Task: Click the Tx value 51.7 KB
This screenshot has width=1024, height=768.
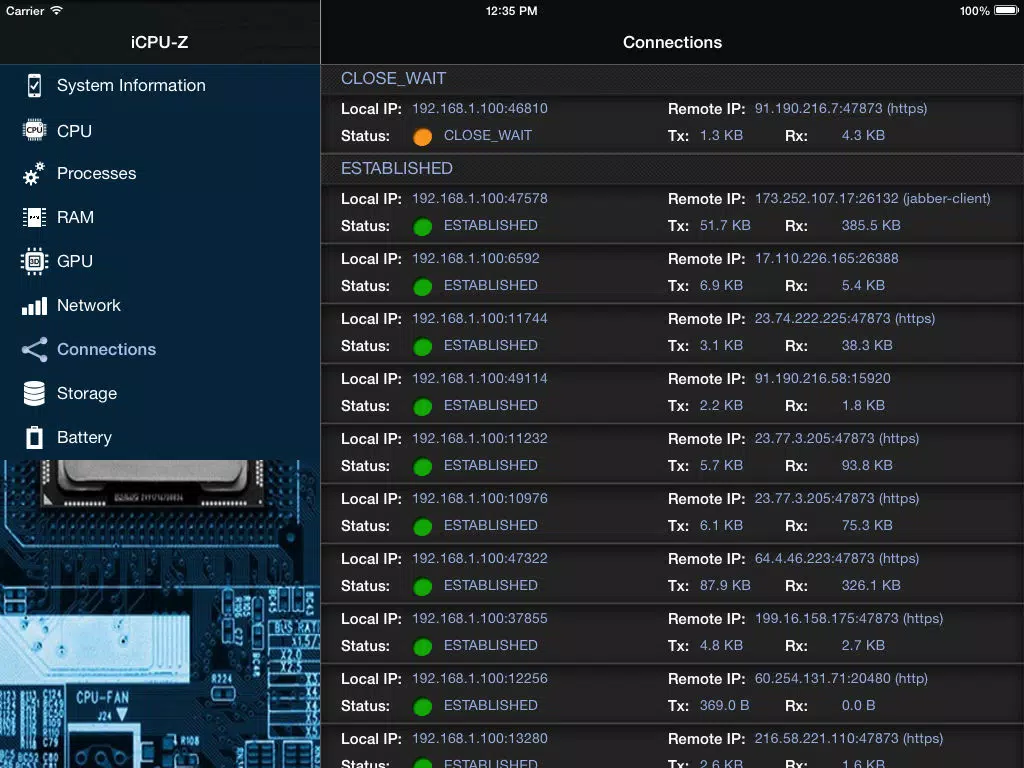Action: tap(725, 226)
